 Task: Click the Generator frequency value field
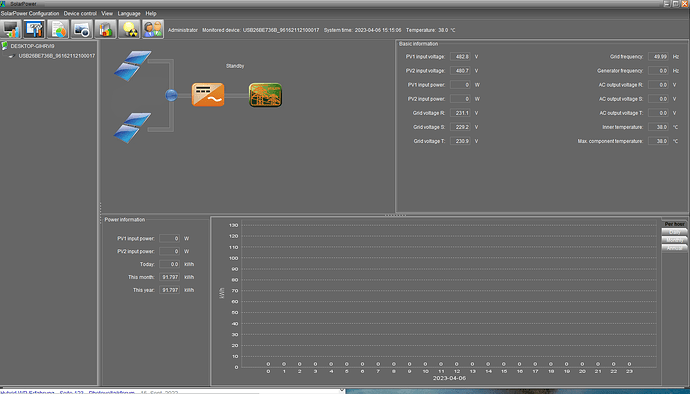coord(658,71)
